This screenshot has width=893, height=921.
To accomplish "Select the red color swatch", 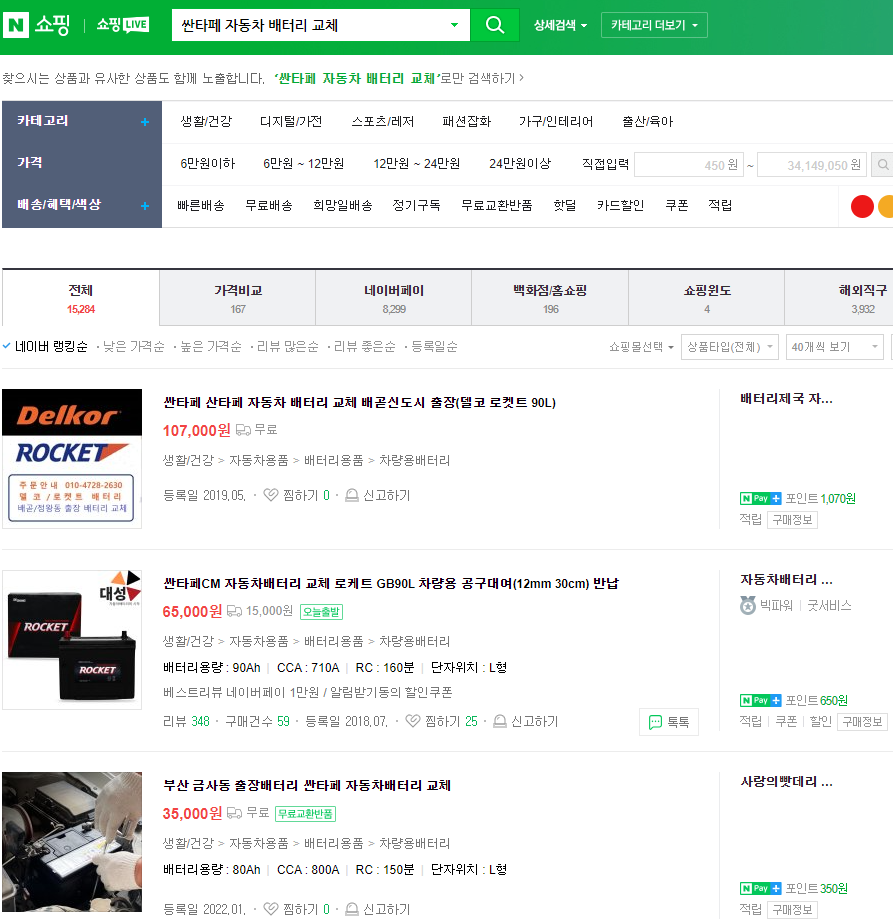I will pyautogui.click(x=862, y=206).
